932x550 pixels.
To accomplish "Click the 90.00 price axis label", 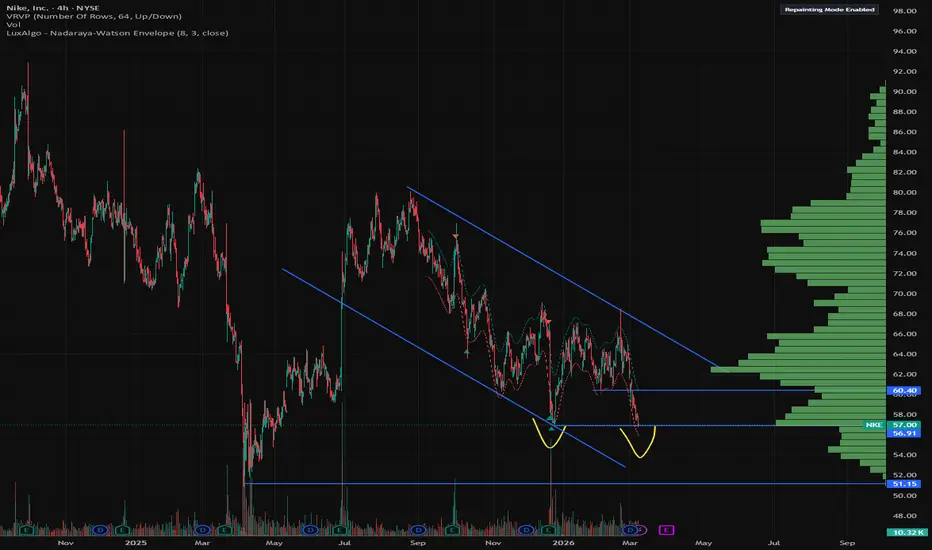I will tap(904, 92).
